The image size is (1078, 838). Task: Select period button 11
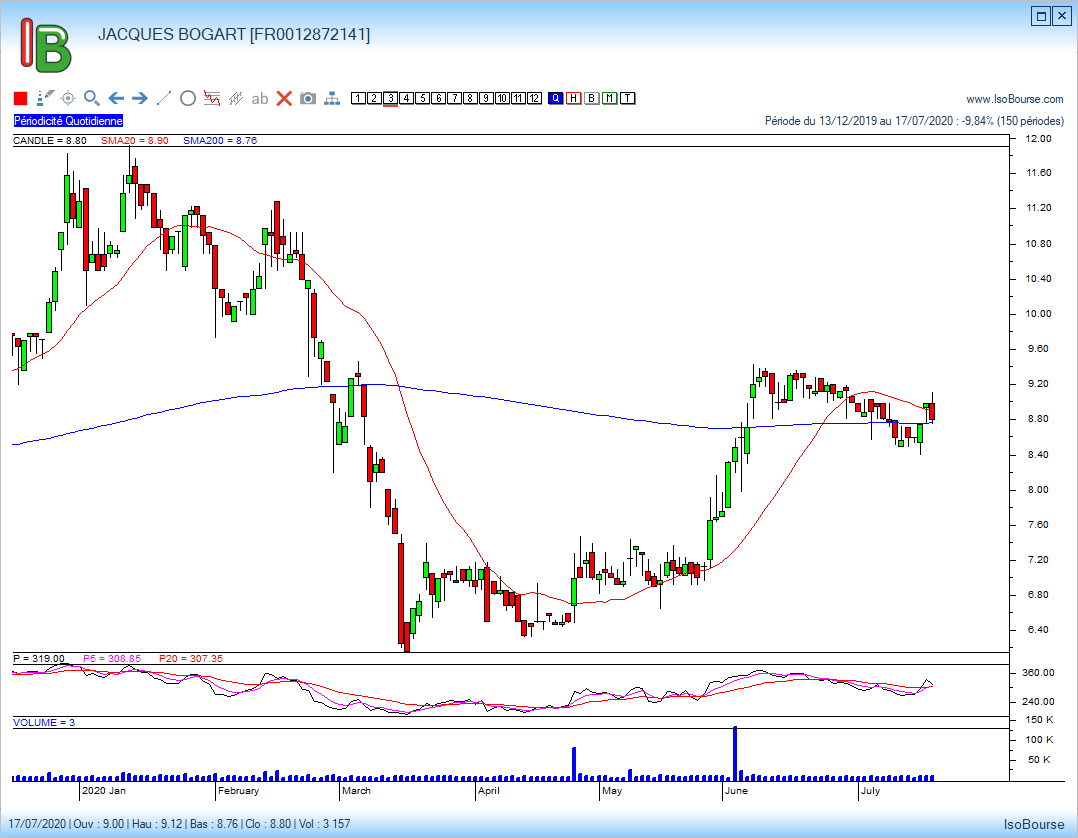pos(518,98)
